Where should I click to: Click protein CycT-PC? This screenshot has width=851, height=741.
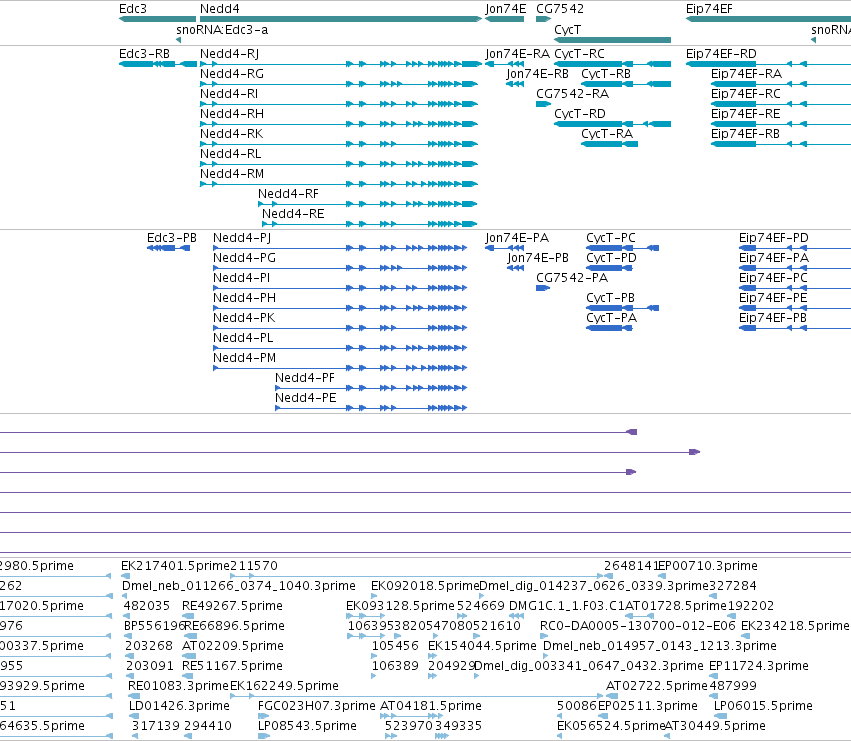[623, 248]
